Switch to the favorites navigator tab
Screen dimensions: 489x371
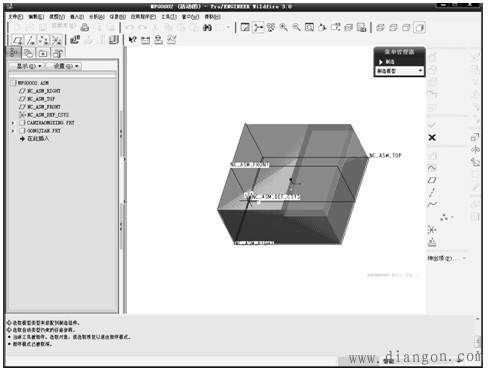[x=58, y=53]
